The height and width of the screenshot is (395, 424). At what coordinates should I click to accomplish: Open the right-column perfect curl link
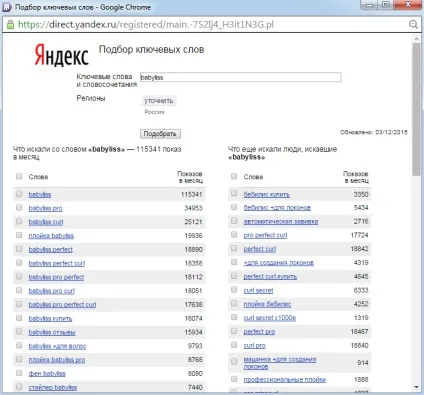pos(260,249)
